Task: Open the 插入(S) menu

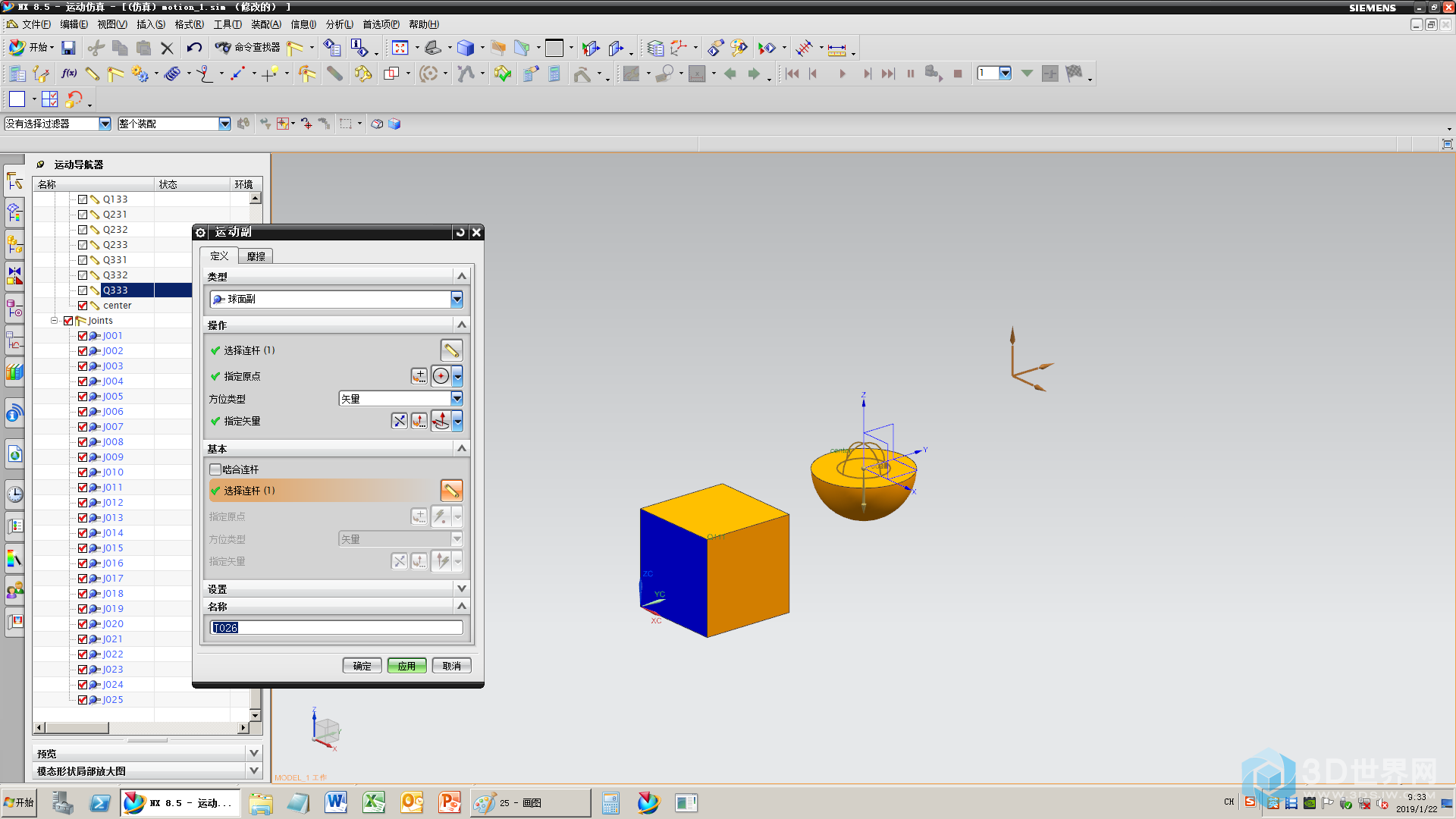Action: (x=150, y=24)
